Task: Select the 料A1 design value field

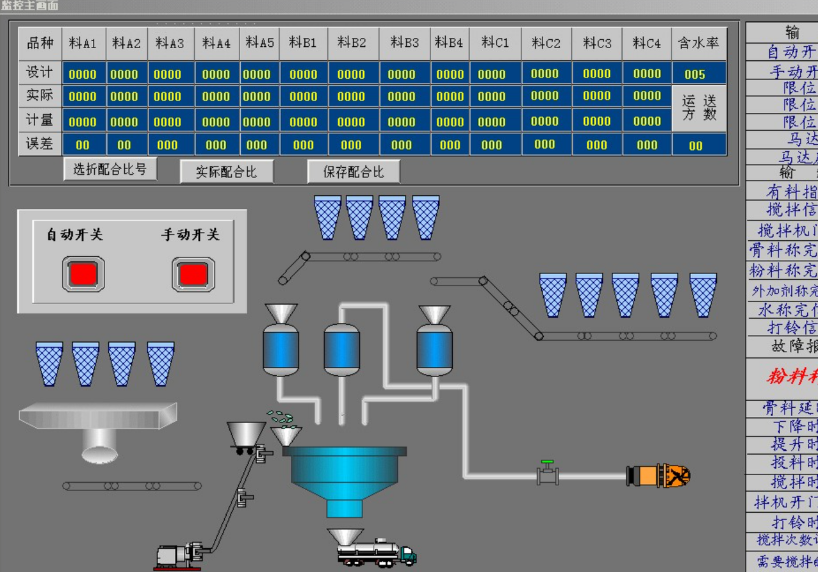Action: click(x=83, y=74)
